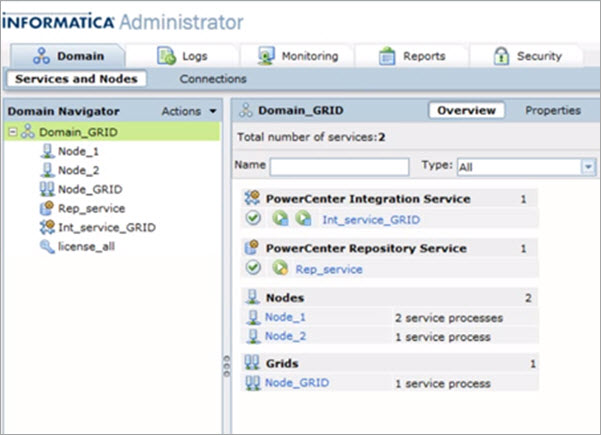Image resolution: width=601 pixels, height=435 pixels.
Task: Click the Nodes section header icon
Action: pyautogui.click(x=252, y=297)
